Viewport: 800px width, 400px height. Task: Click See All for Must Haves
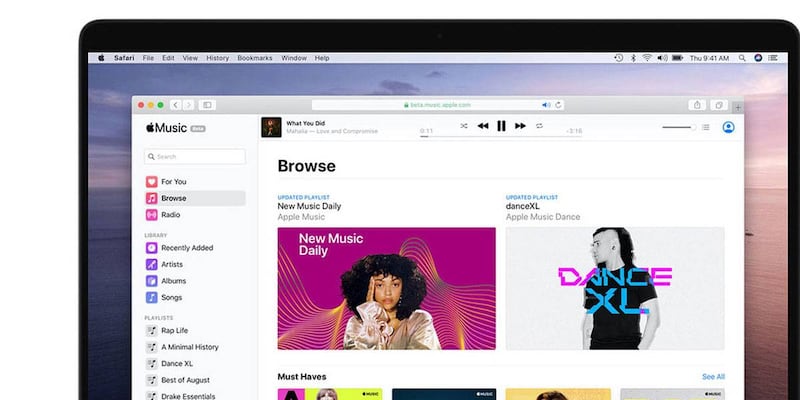713,377
